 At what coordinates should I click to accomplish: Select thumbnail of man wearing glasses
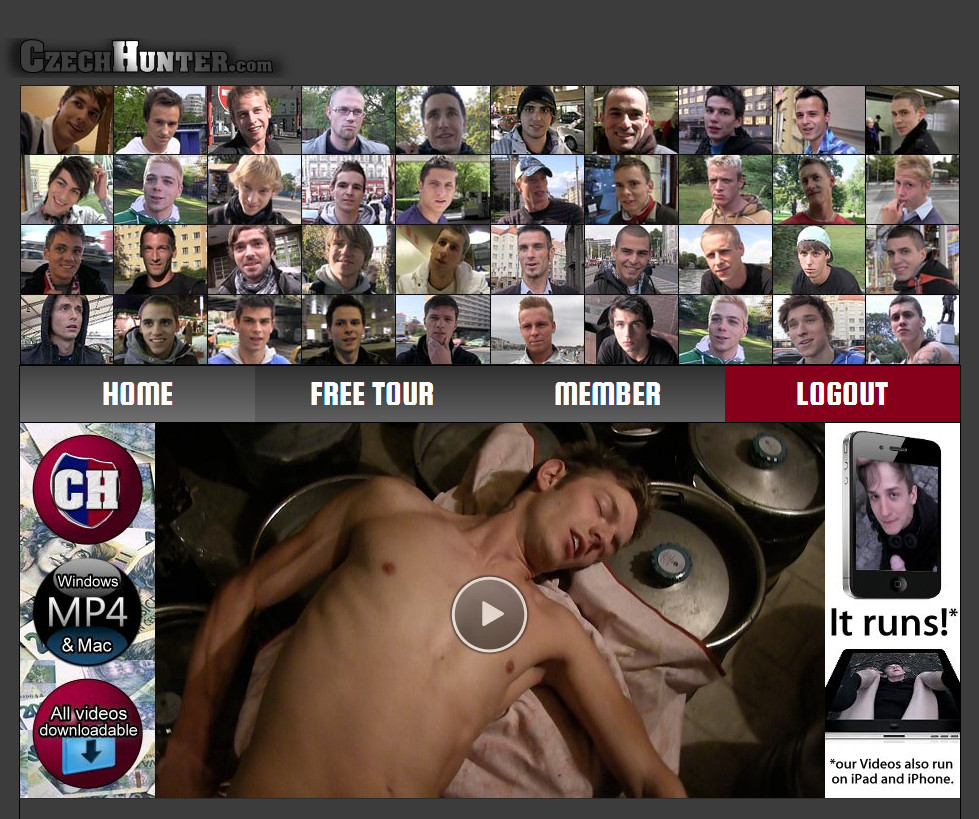348,120
